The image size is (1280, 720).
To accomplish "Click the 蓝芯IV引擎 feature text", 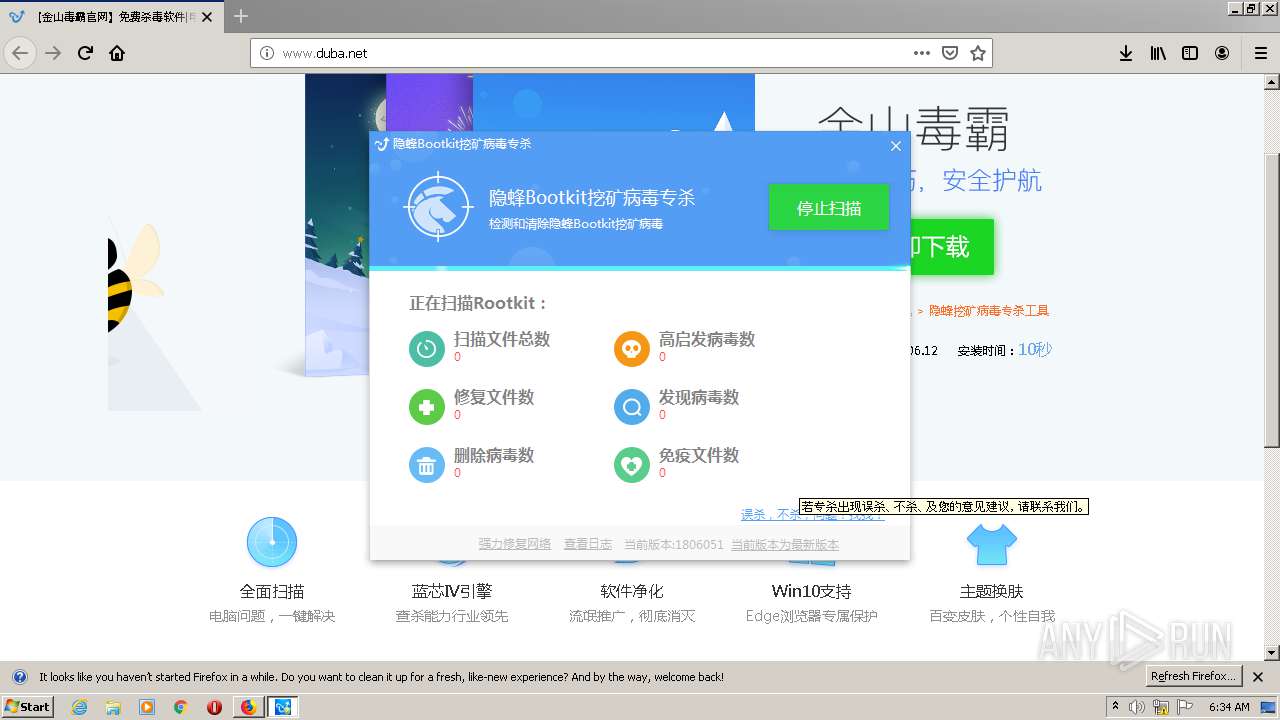I will pyautogui.click(x=452, y=591).
